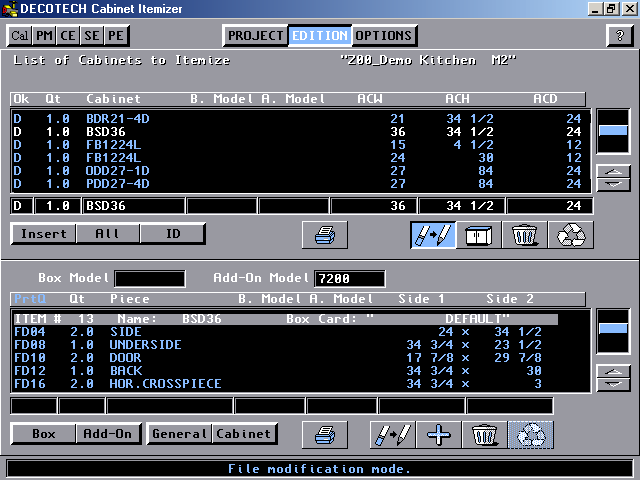Screen dimensions: 640x480
Task: Select the BDR21-4D cabinet row
Action: [x=301, y=119]
